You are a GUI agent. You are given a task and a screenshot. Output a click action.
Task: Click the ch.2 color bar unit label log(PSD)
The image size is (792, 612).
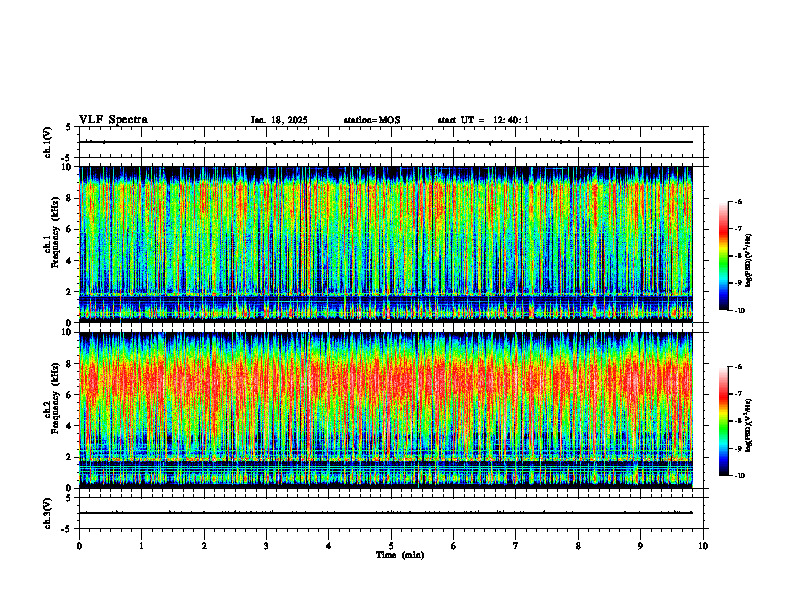click(x=749, y=426)
